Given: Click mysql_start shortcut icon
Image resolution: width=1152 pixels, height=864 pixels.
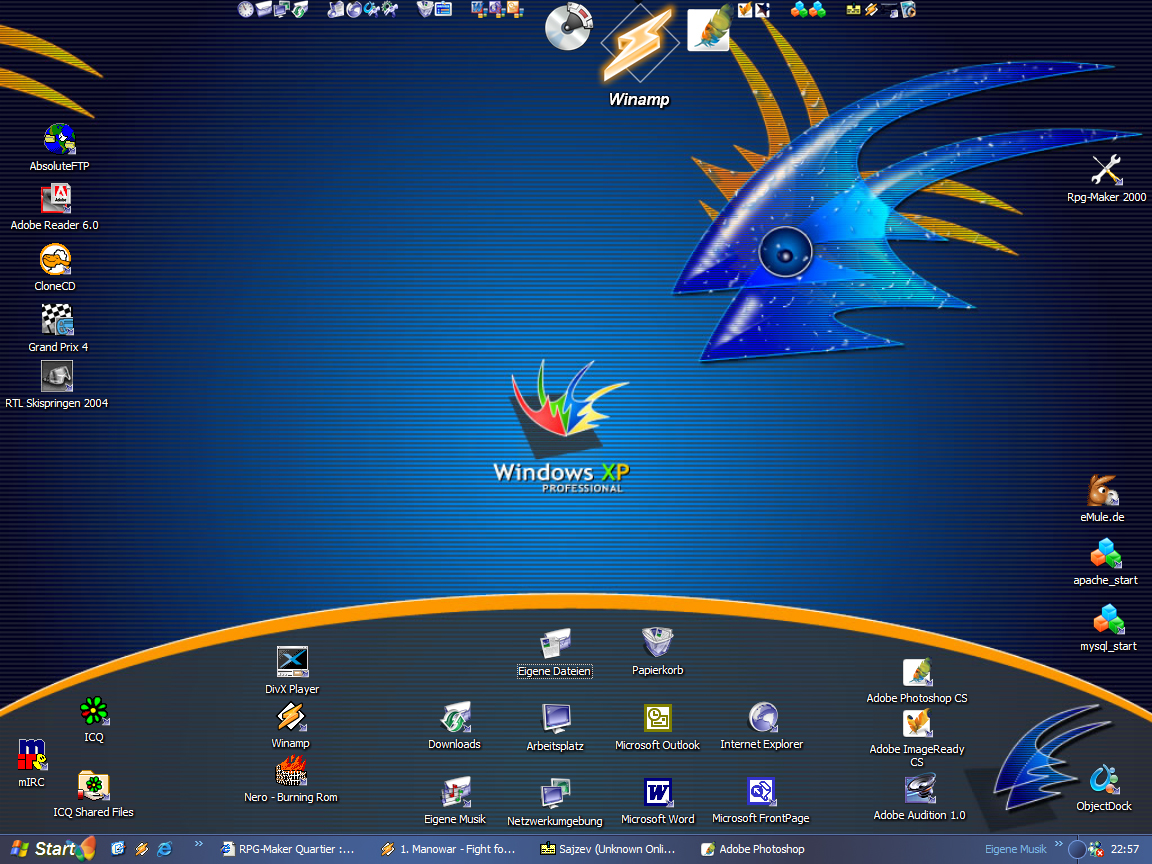Looking at the screenshot, I should pos(1108,620).
